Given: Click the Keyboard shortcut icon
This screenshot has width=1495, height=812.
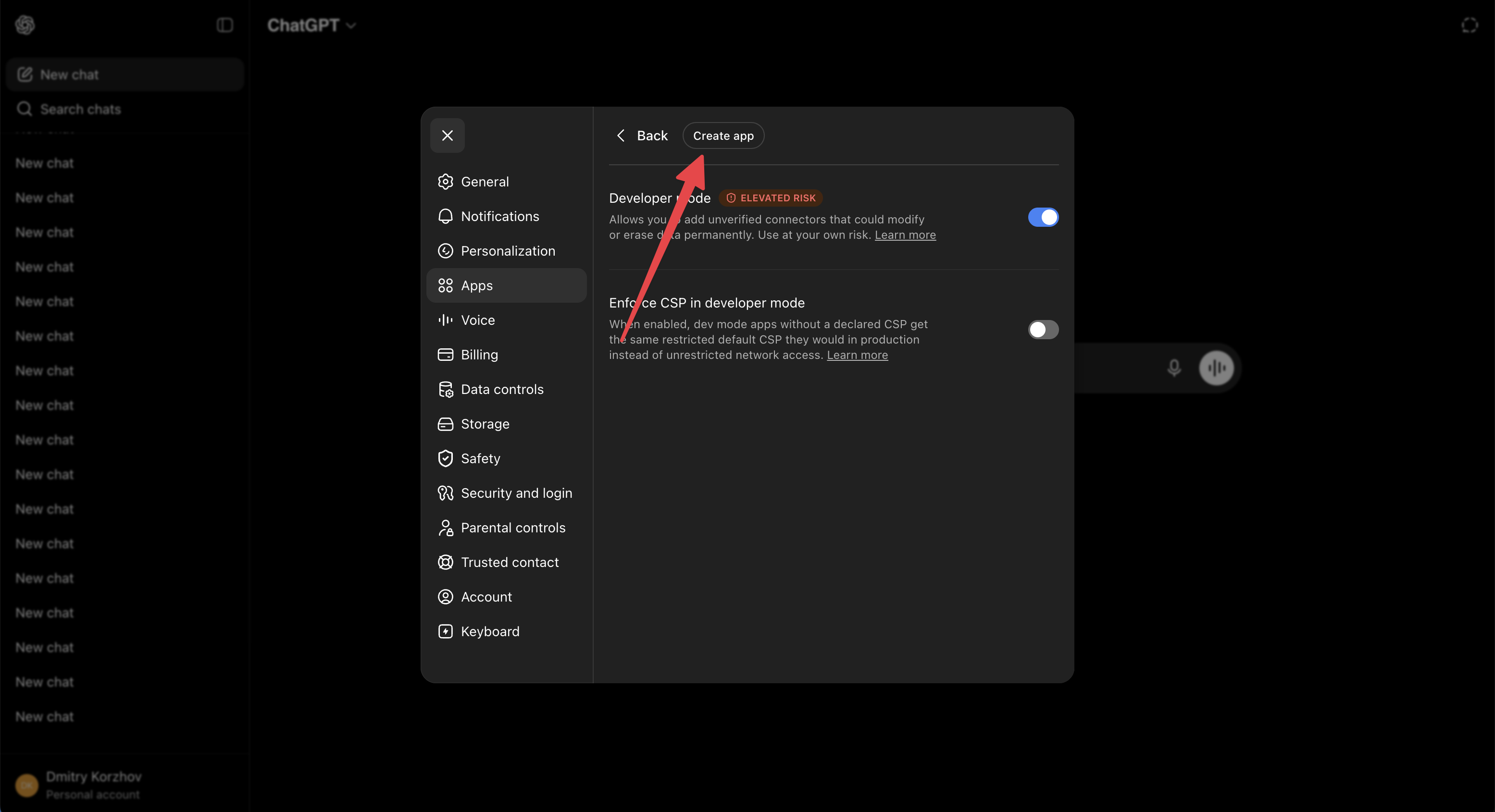Looking at the screenshot, I should 445,631.
